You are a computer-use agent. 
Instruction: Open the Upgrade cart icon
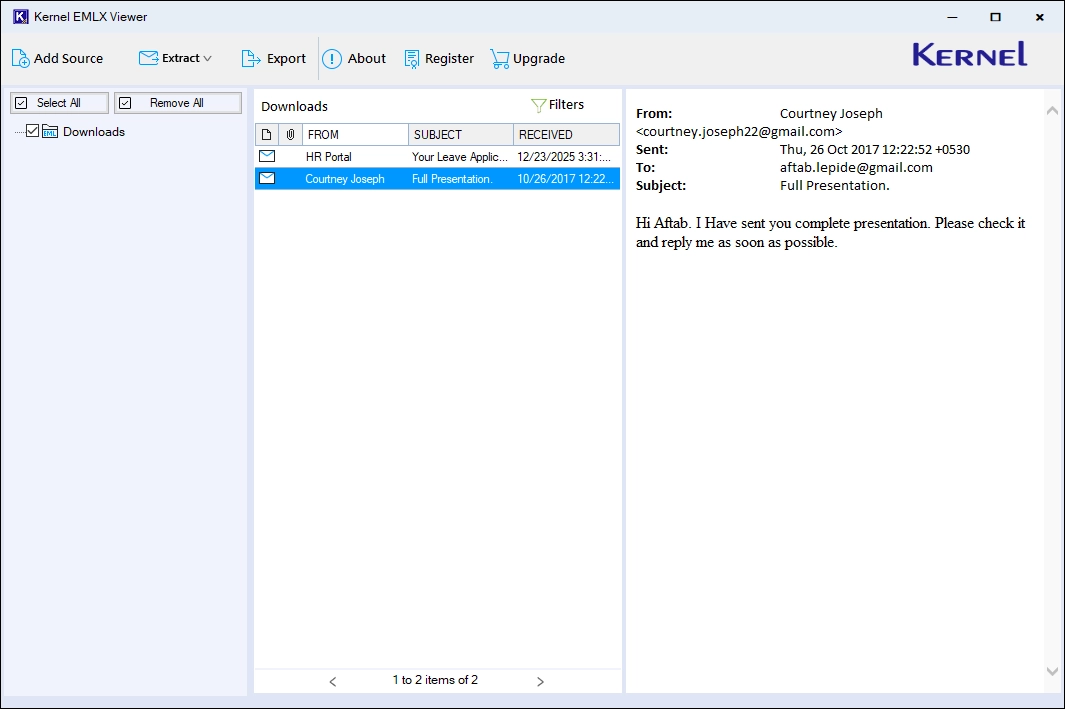click(x=499, y=59)
